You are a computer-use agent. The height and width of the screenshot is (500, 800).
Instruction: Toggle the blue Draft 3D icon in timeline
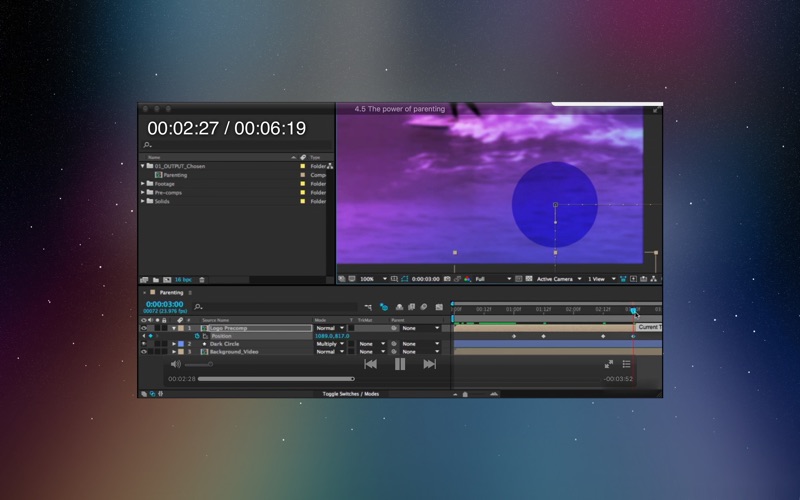[384, 307]
